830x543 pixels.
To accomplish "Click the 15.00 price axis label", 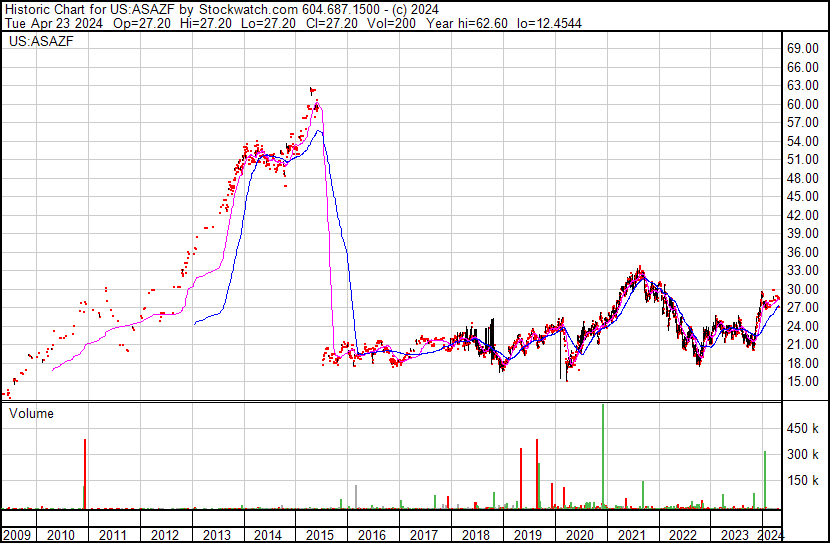I will point(803,382).
